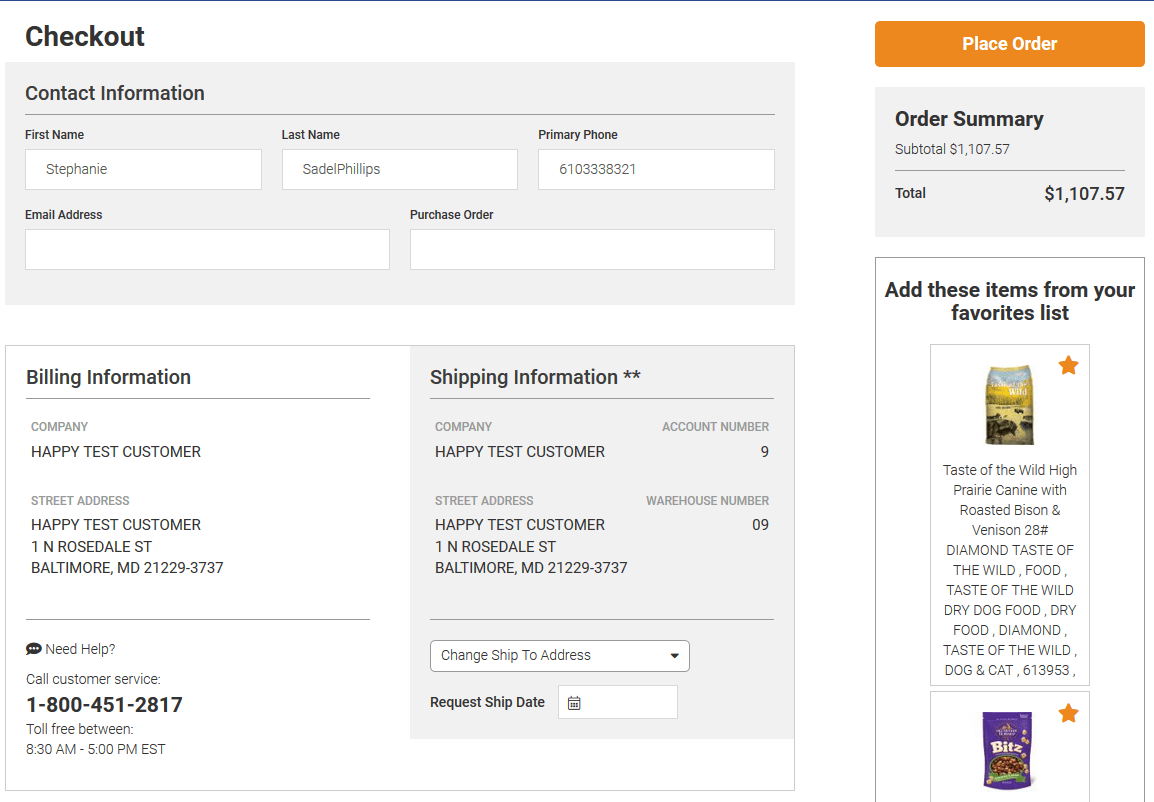Click the Need Help chat bubble icon

click(34, 649)
